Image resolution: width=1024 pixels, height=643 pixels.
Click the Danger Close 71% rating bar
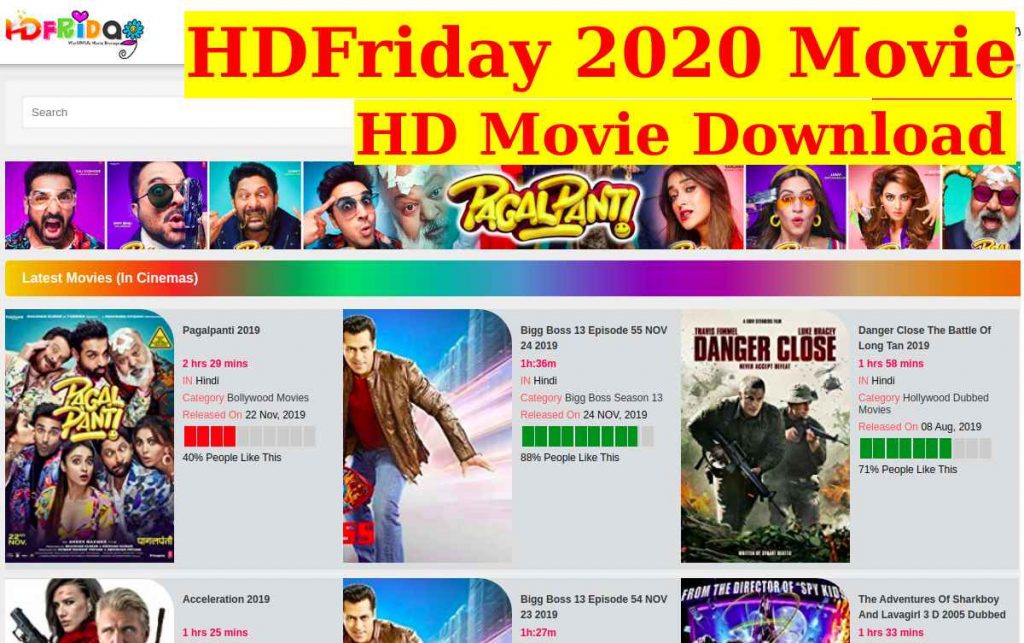925,448
